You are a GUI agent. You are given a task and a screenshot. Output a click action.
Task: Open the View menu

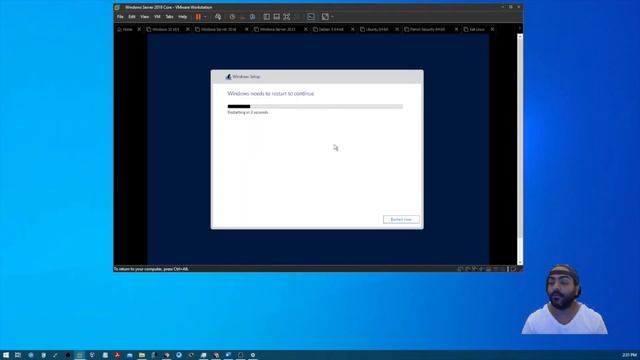(x=144, y=17)
